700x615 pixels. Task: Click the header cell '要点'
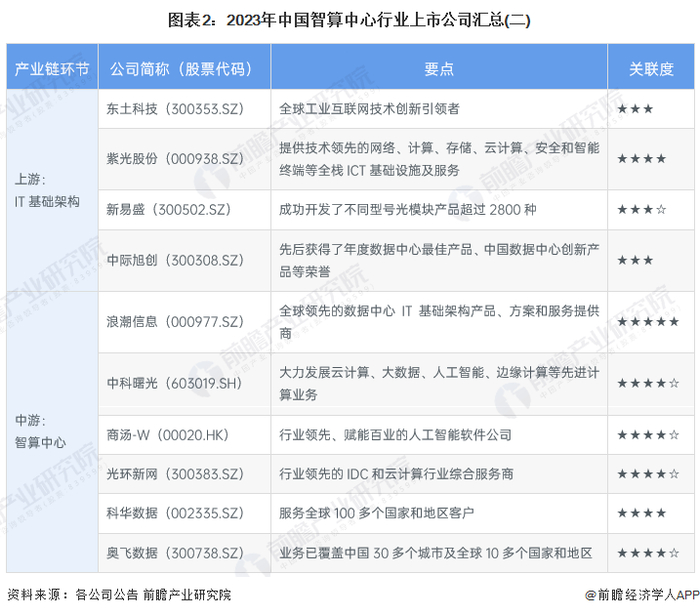click(439, 68)
